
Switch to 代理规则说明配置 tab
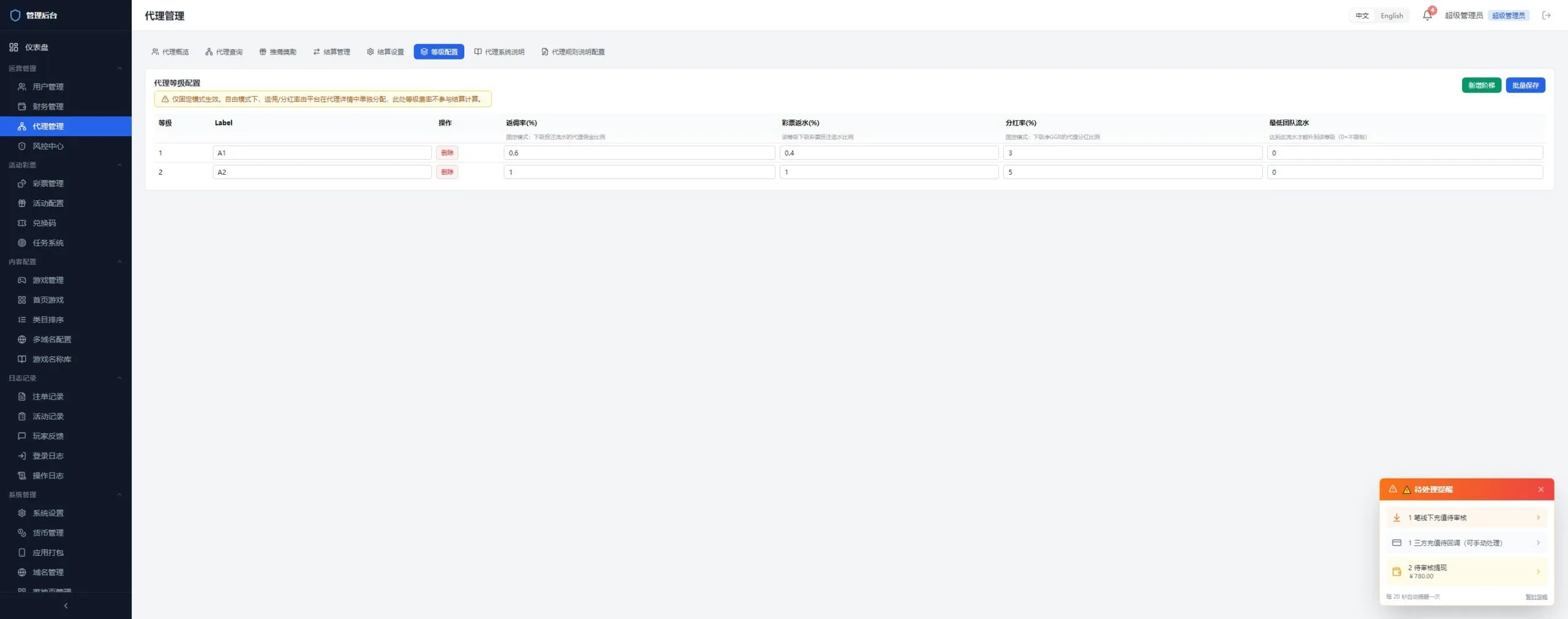573,52
